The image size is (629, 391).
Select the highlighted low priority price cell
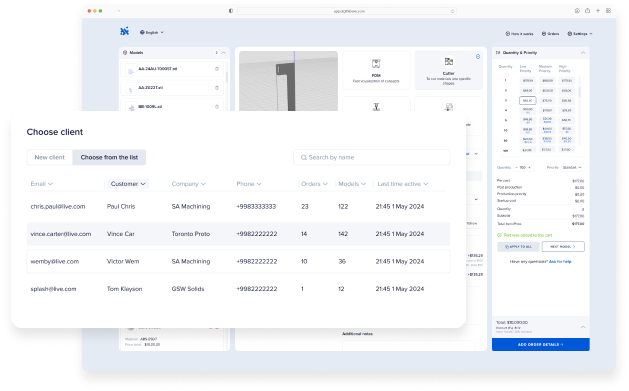coord(528,101)
